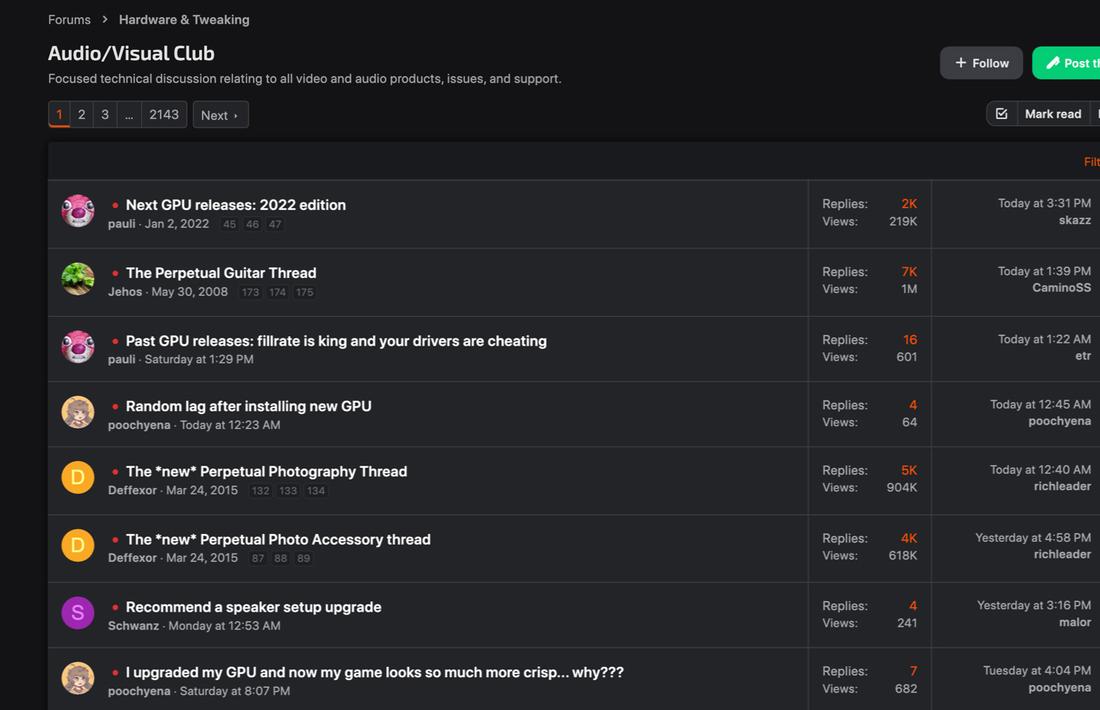Go to Next page of threads
1100x710 pixels.
point(220,115)
